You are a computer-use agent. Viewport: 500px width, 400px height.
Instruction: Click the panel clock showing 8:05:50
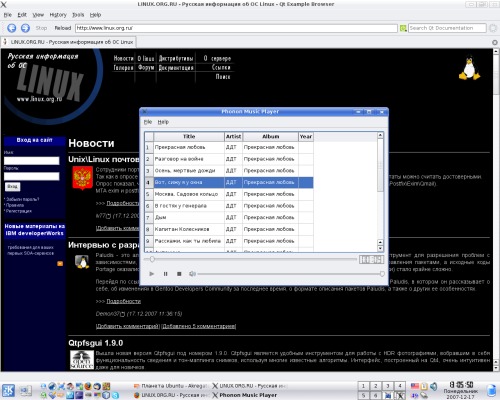461,385
